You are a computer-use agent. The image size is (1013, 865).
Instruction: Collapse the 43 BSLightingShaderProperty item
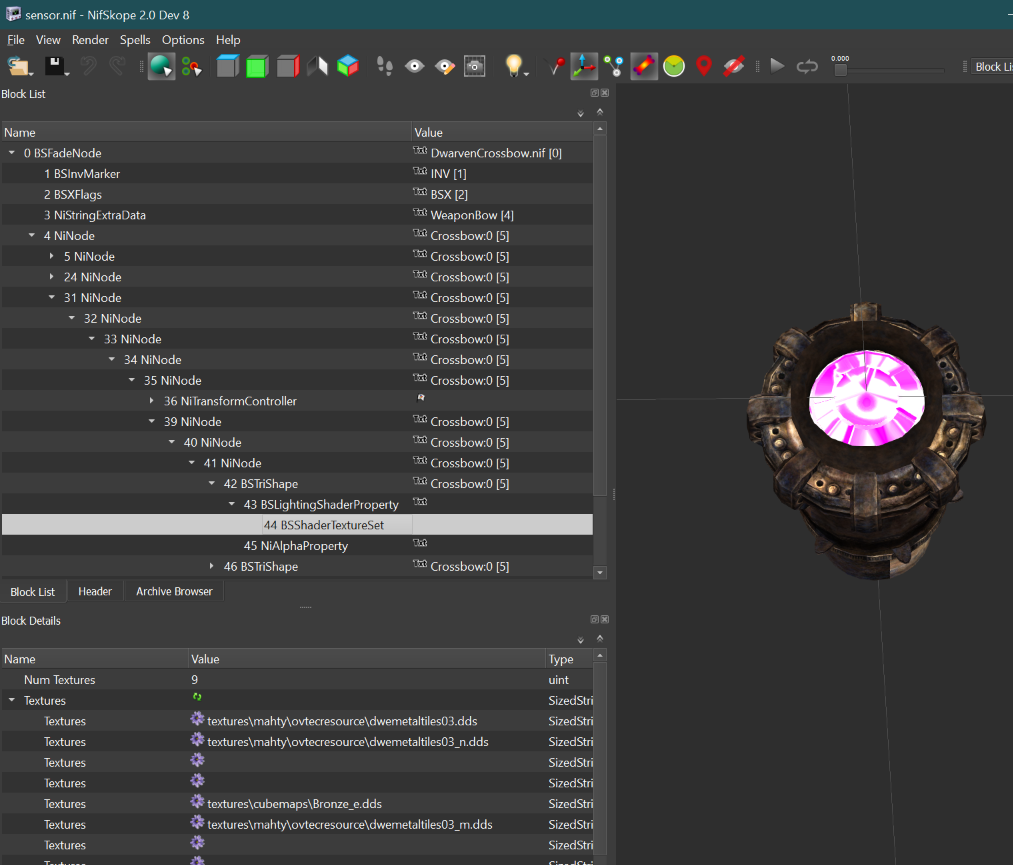tap(232, 505)
